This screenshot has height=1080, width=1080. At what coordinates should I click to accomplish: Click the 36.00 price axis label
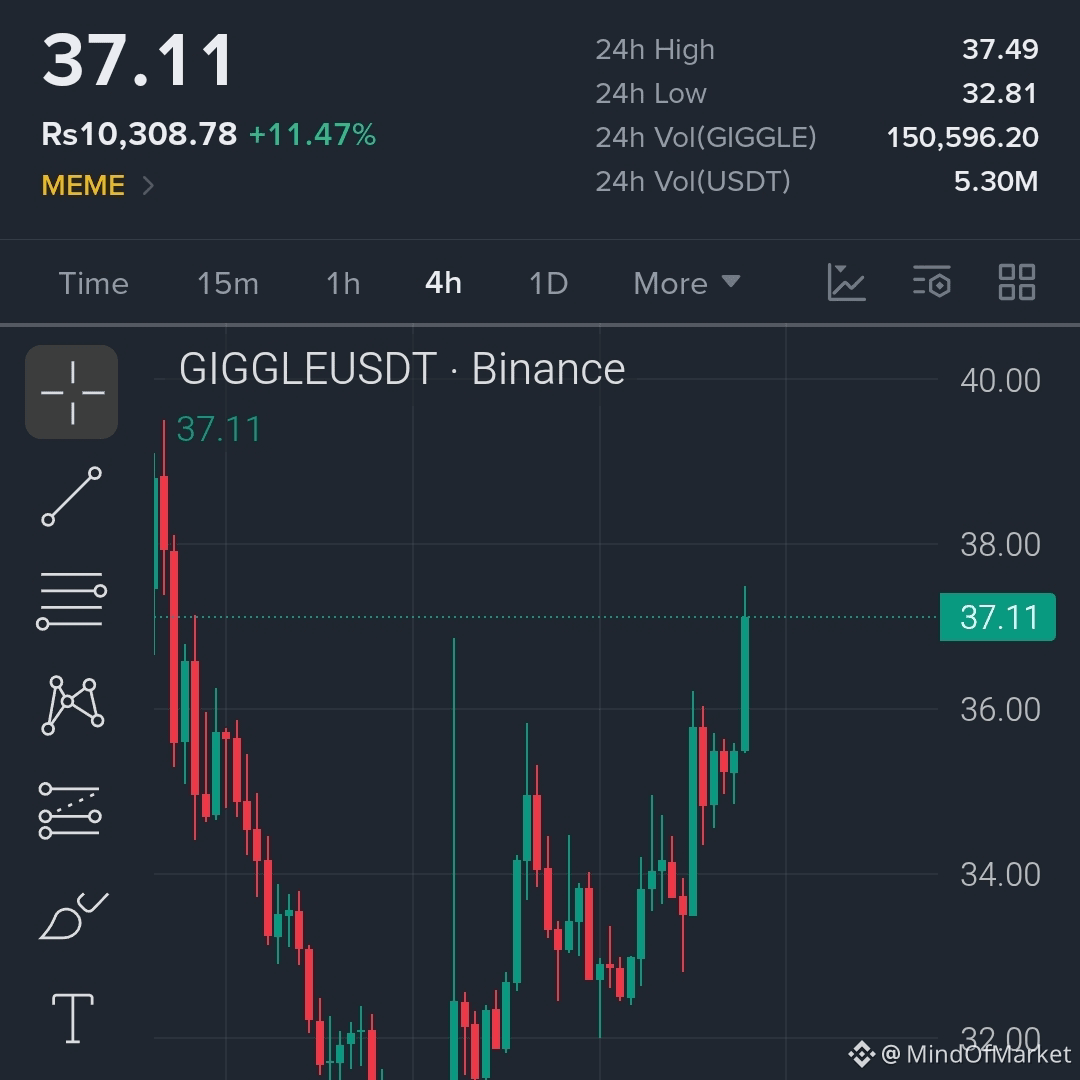click(1000, 709)
